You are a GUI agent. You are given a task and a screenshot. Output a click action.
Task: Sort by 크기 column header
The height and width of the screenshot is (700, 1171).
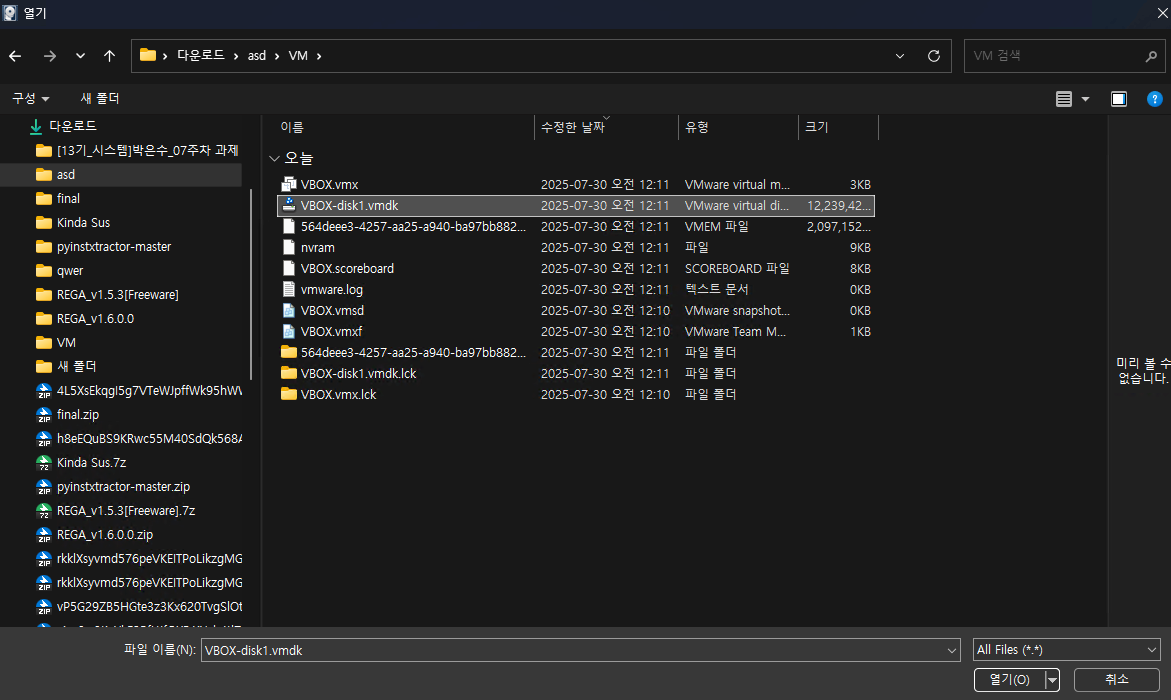click(x=817, y=127)
